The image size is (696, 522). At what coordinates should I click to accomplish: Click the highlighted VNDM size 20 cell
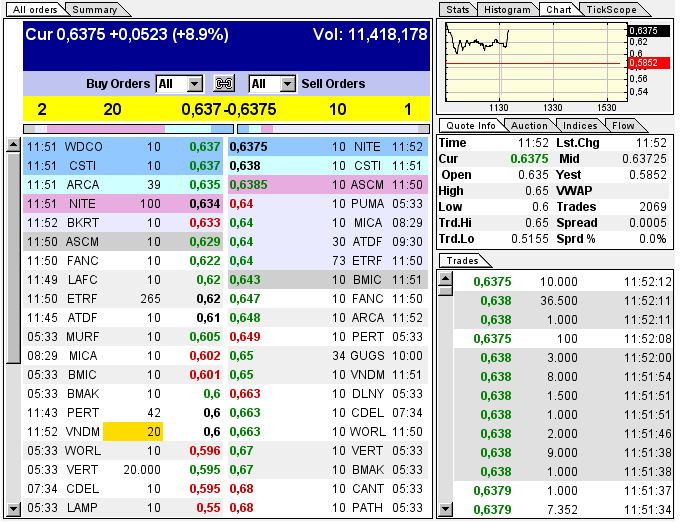point(133,431)
